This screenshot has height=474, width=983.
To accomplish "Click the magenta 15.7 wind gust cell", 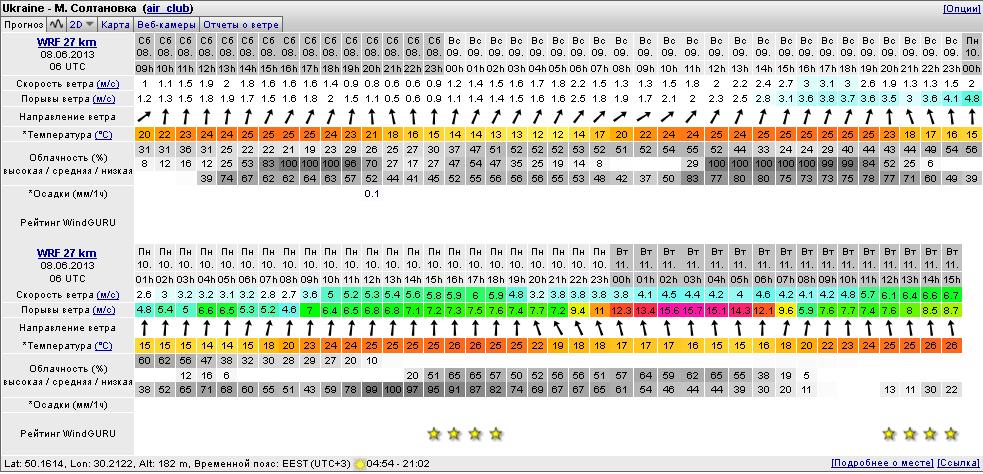I will [693, 311].
